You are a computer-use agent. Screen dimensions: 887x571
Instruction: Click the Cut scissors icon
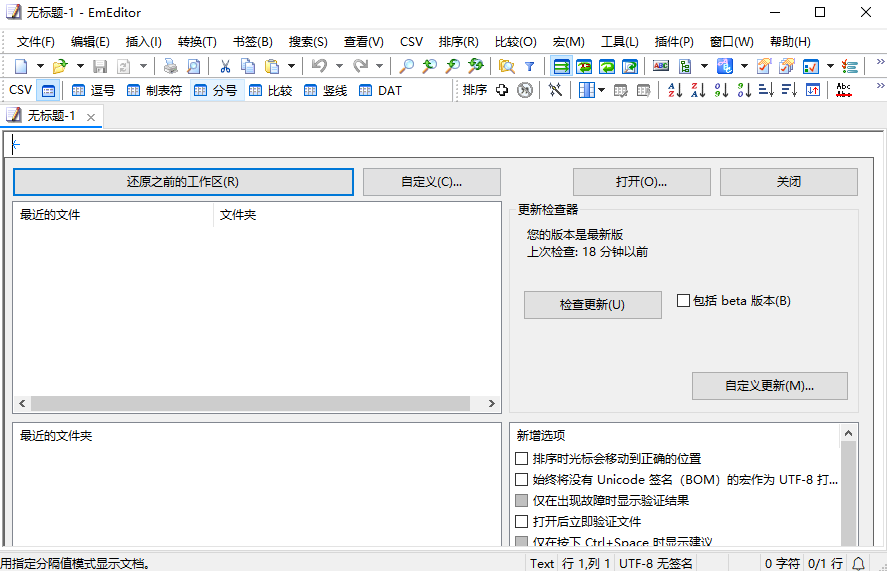225,66
